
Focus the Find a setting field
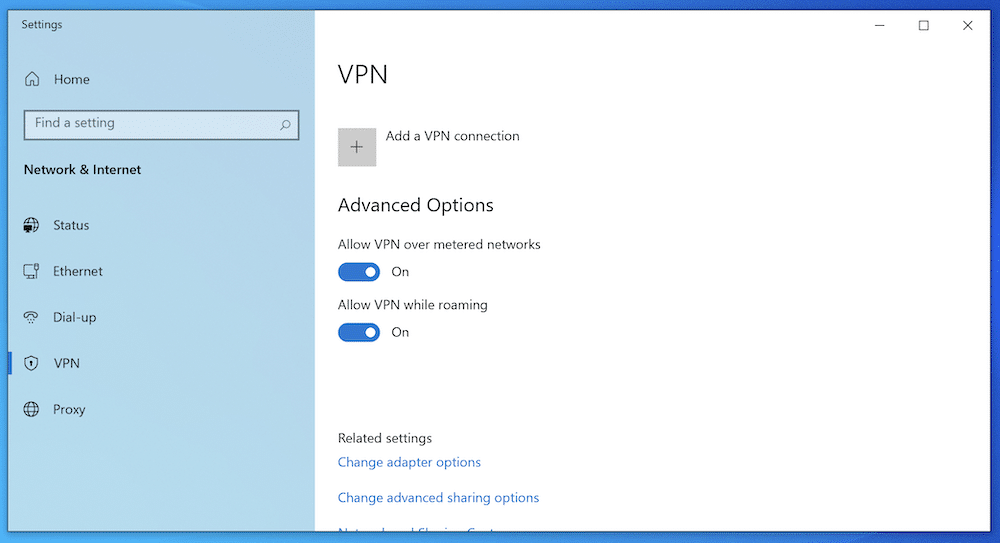161,125
